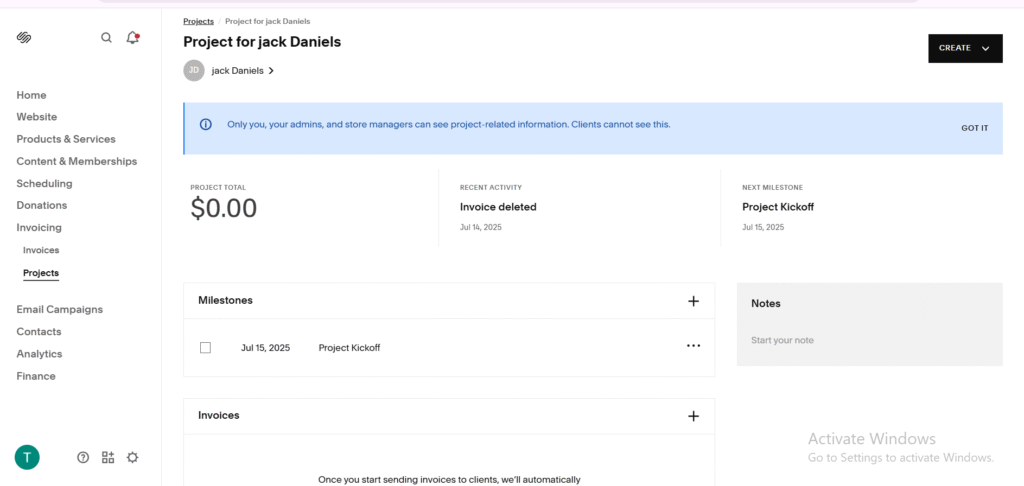Image resolution: width=1024 pixels, height=486 pixels.
Task: Click the Next Milestone Project Kickoff text
Action: point(778,207)
